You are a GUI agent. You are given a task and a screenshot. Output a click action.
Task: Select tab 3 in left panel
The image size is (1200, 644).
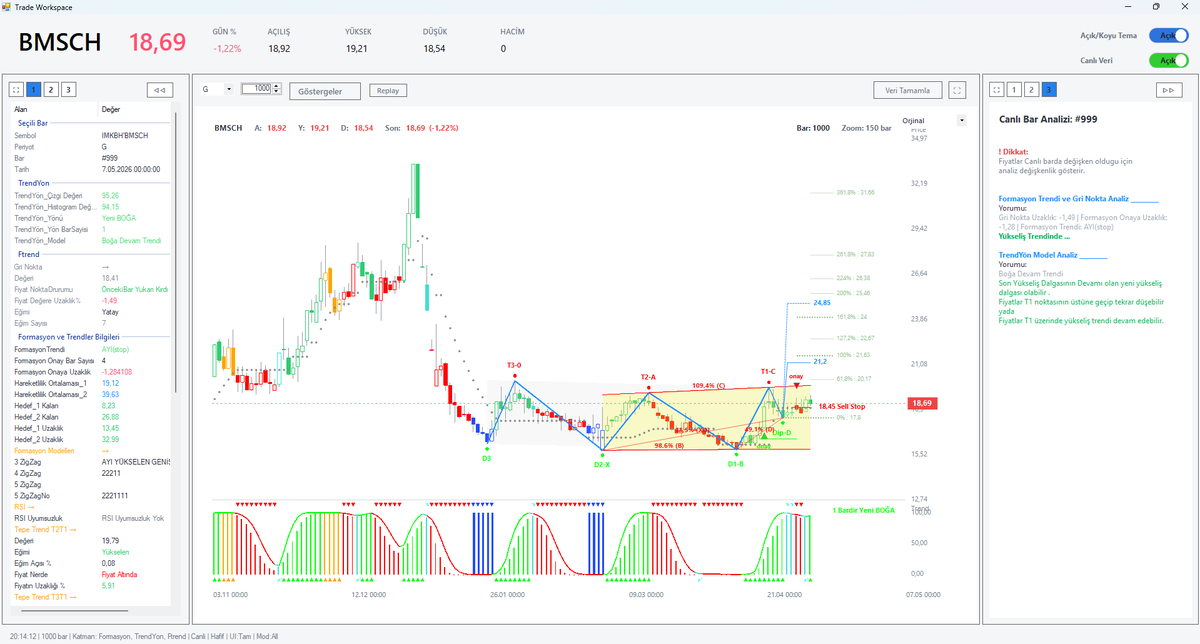[x=68, y=89]
